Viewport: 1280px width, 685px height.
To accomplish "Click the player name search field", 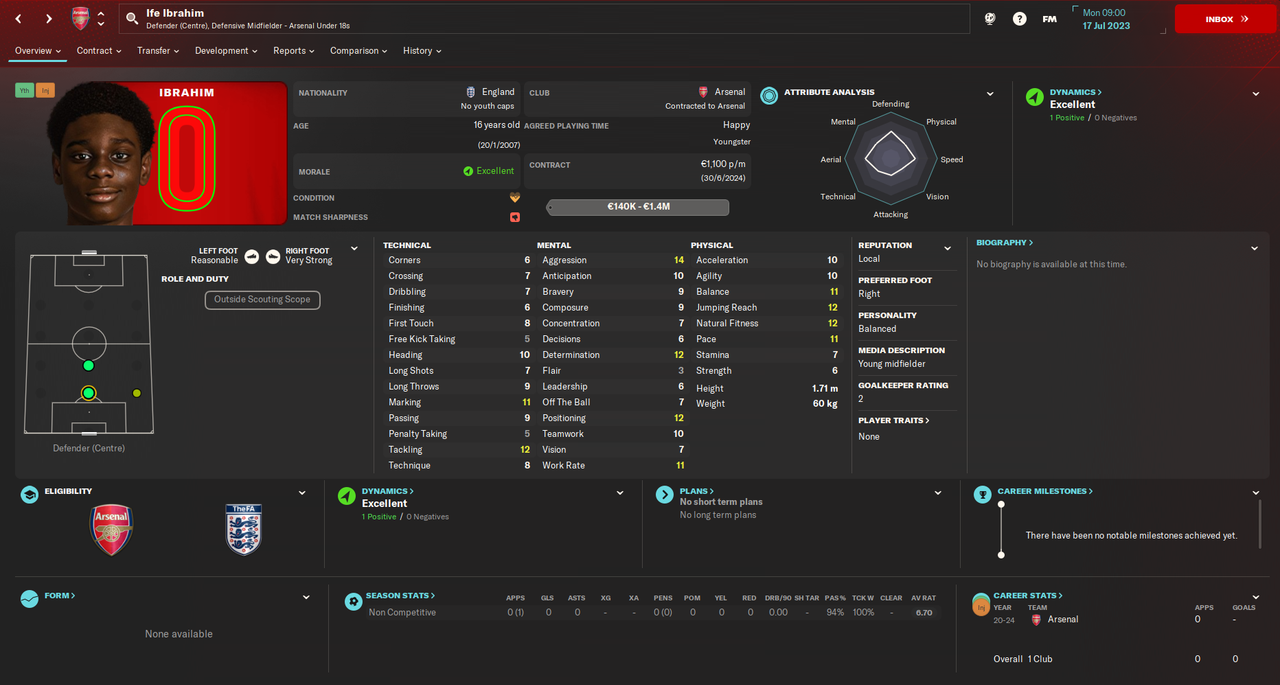I will [x=543, y=19].
